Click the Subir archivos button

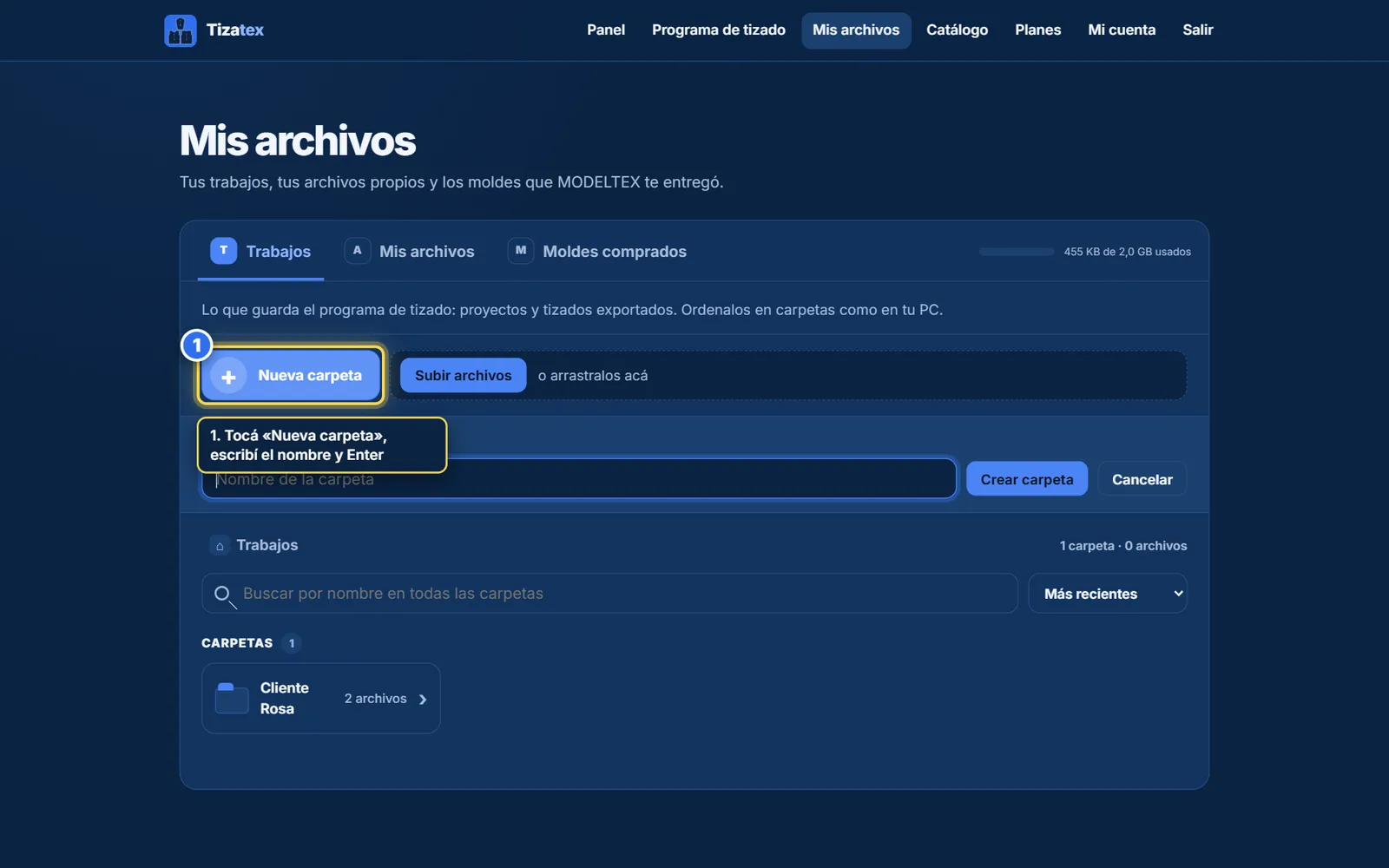[464, 376]
